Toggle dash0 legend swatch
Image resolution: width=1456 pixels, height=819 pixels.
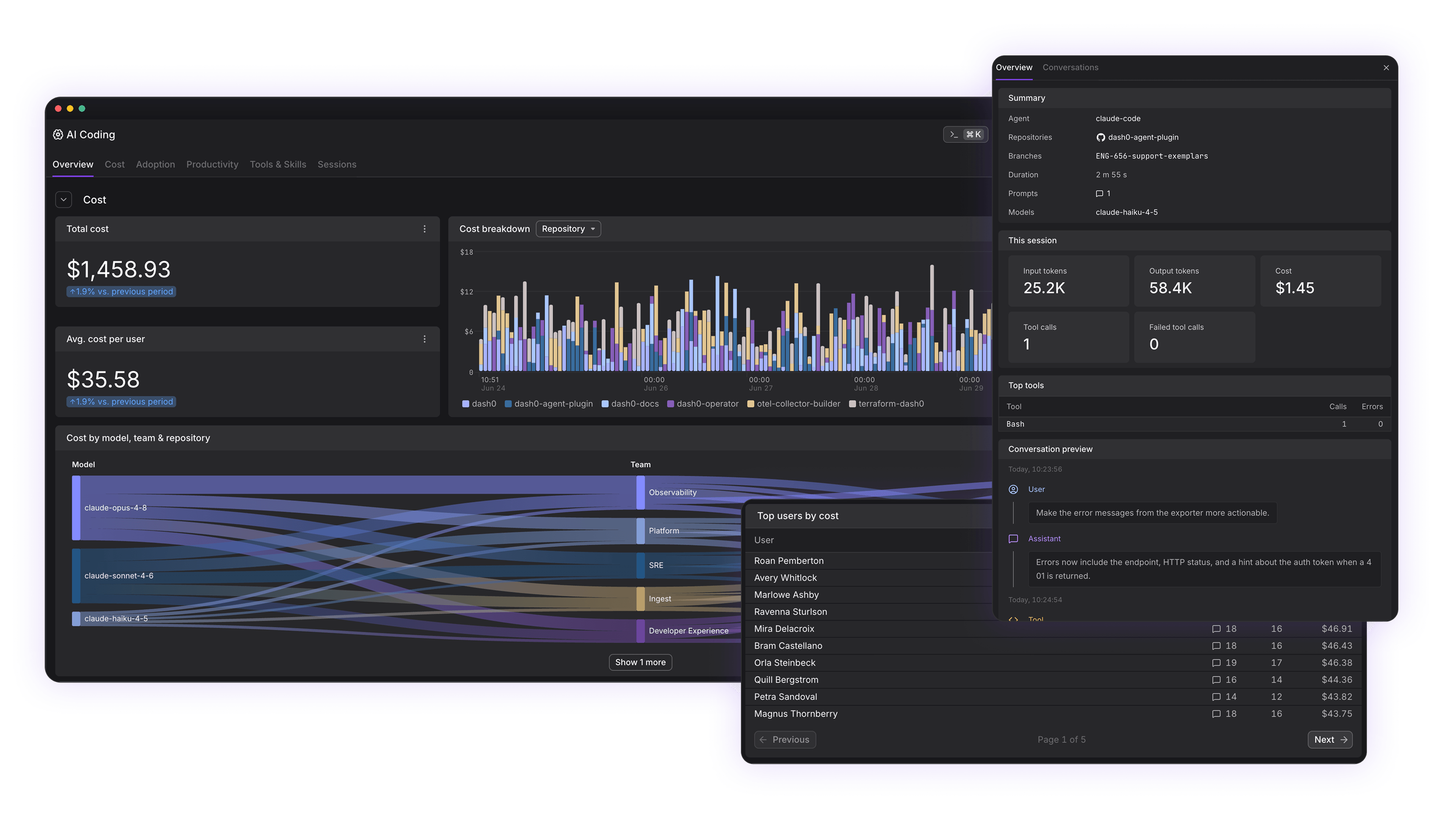466,404
